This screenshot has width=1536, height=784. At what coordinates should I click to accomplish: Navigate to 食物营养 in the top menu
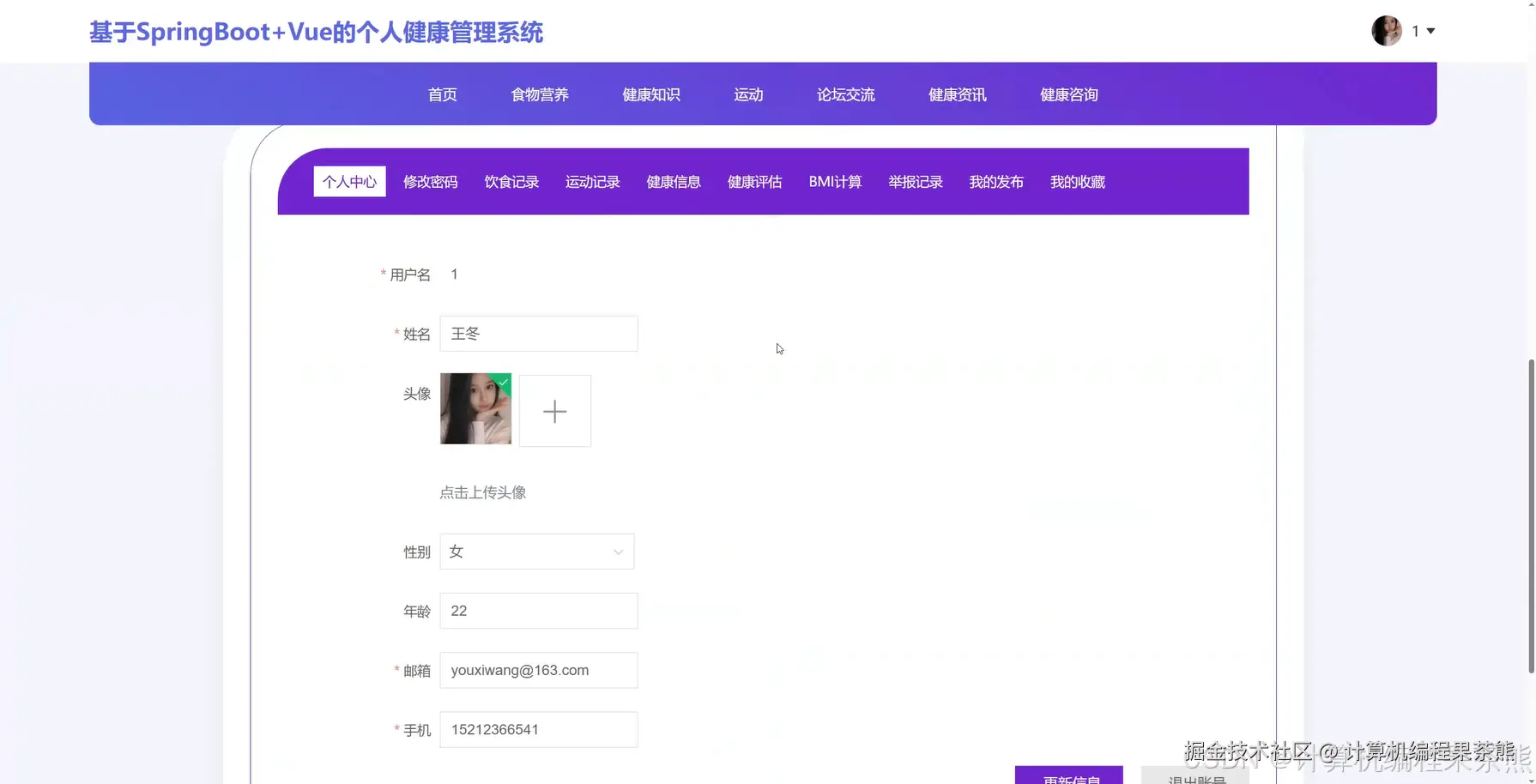pyautogui.click(x=539, y=94)
